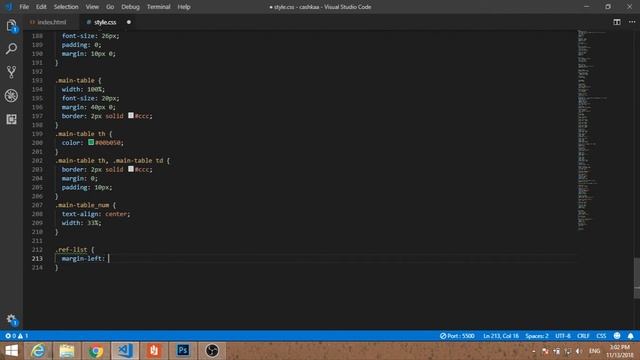Open Windows Start menu
Viewport: 640px width, 360px height.
(11, 351)
